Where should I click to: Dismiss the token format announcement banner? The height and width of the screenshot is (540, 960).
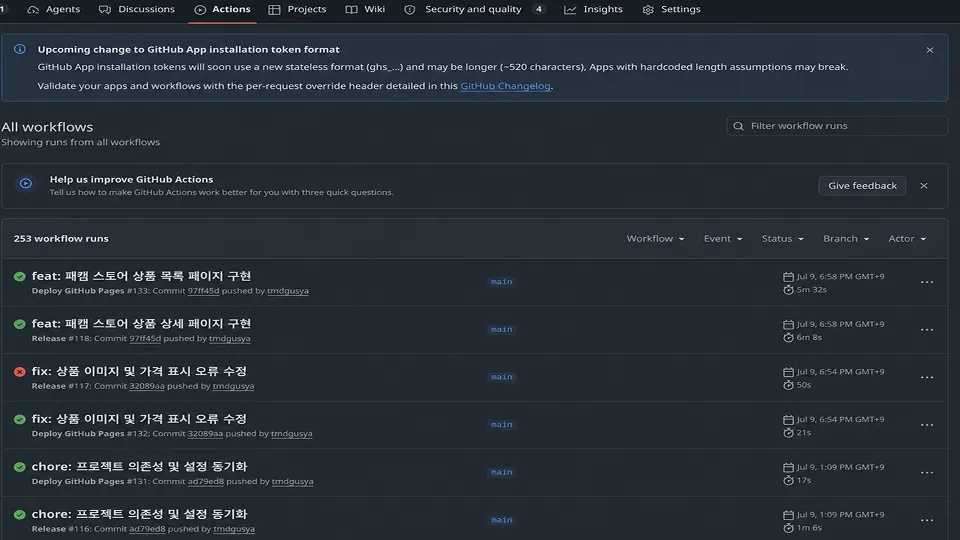(x=929, y=50)
